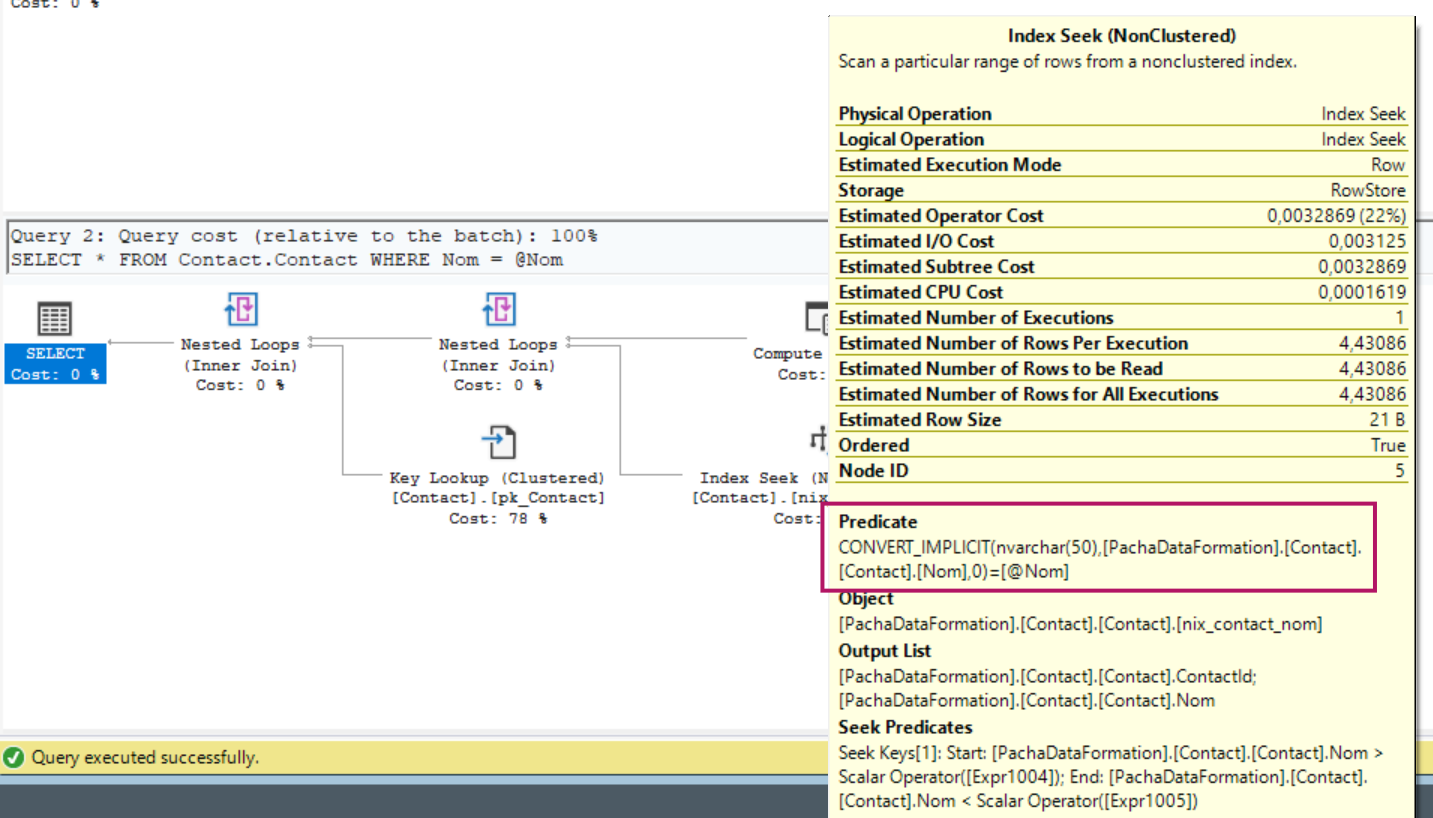Image resolution: width=1433 pixels, height=818 pixels.
Task: Select the highlighted SELECT Cost: 0 % label
Action: tap(55, 364)
